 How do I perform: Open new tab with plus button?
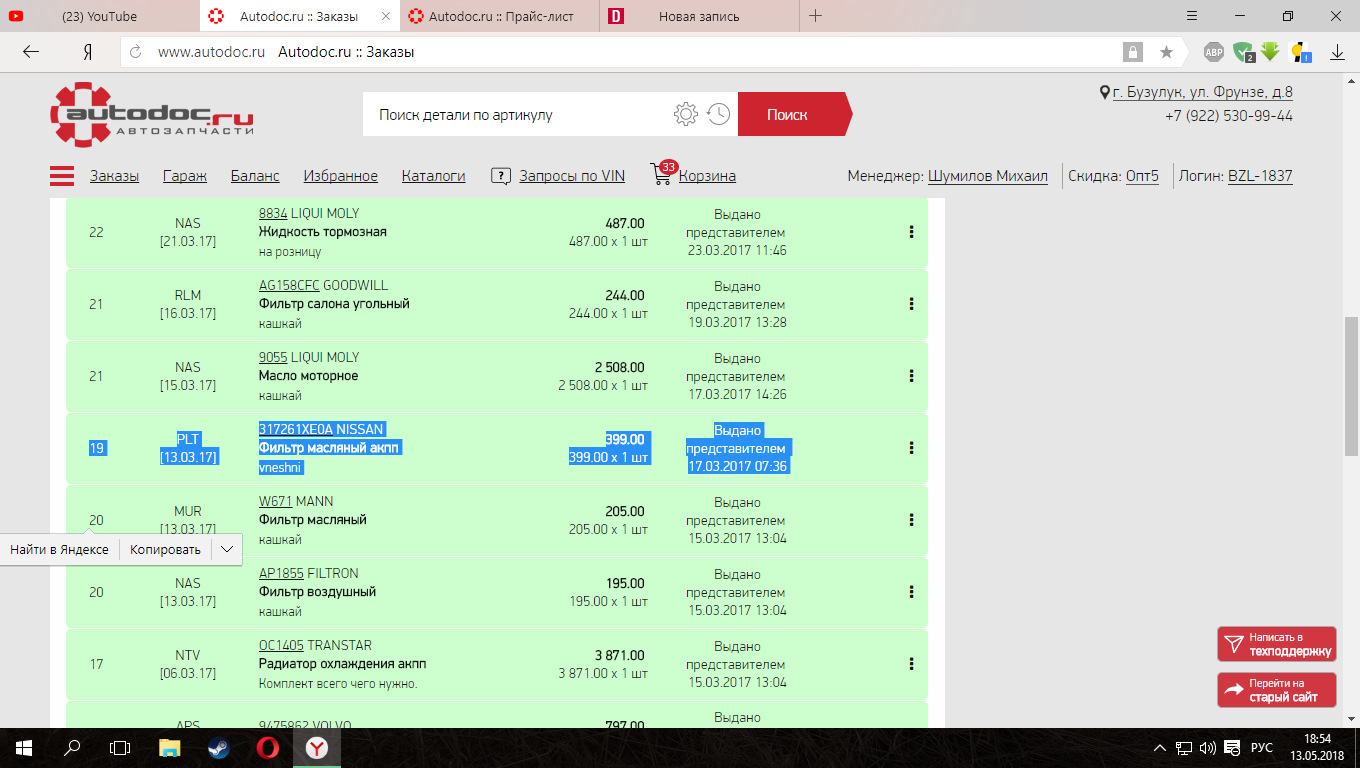[816, 16]
